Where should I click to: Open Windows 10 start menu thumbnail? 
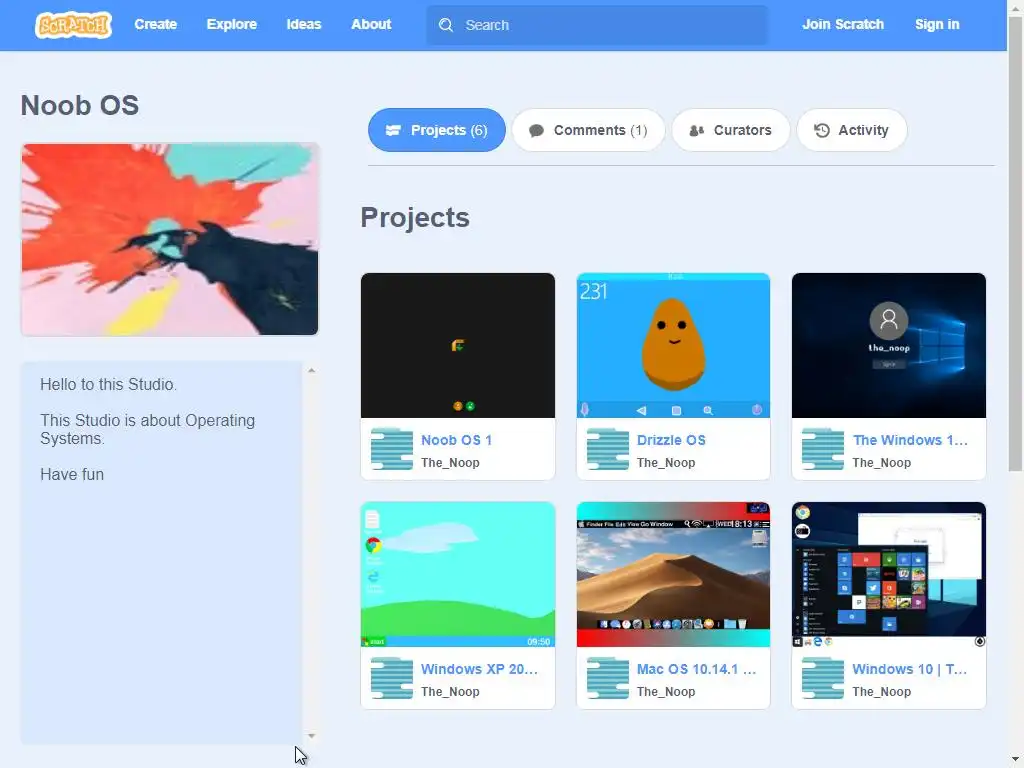click(889, 574)
